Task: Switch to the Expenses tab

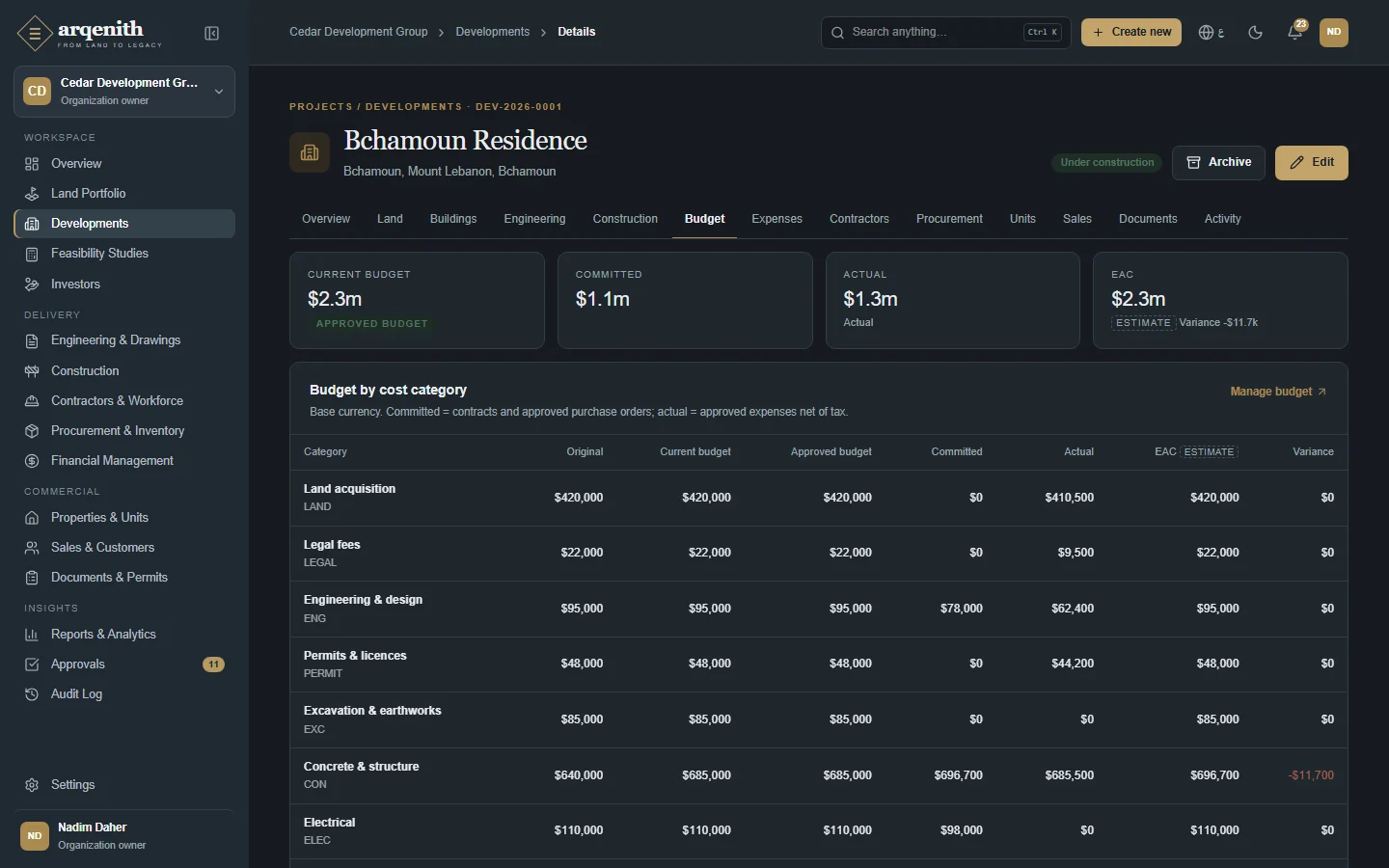Action: (x=776, y=219)
